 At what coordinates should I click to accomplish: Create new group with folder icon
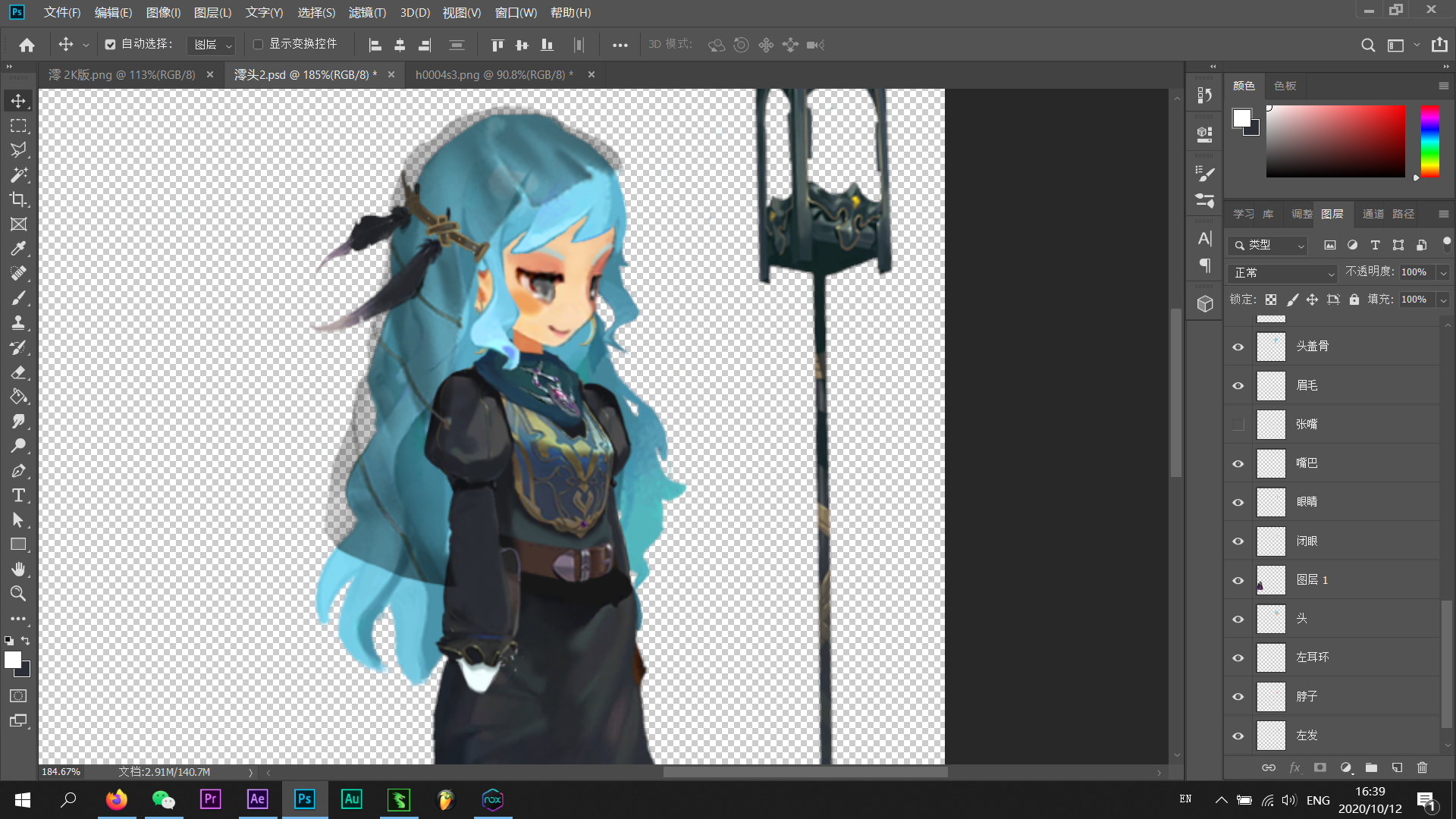pyautogui.click(x=1371, y=767)
